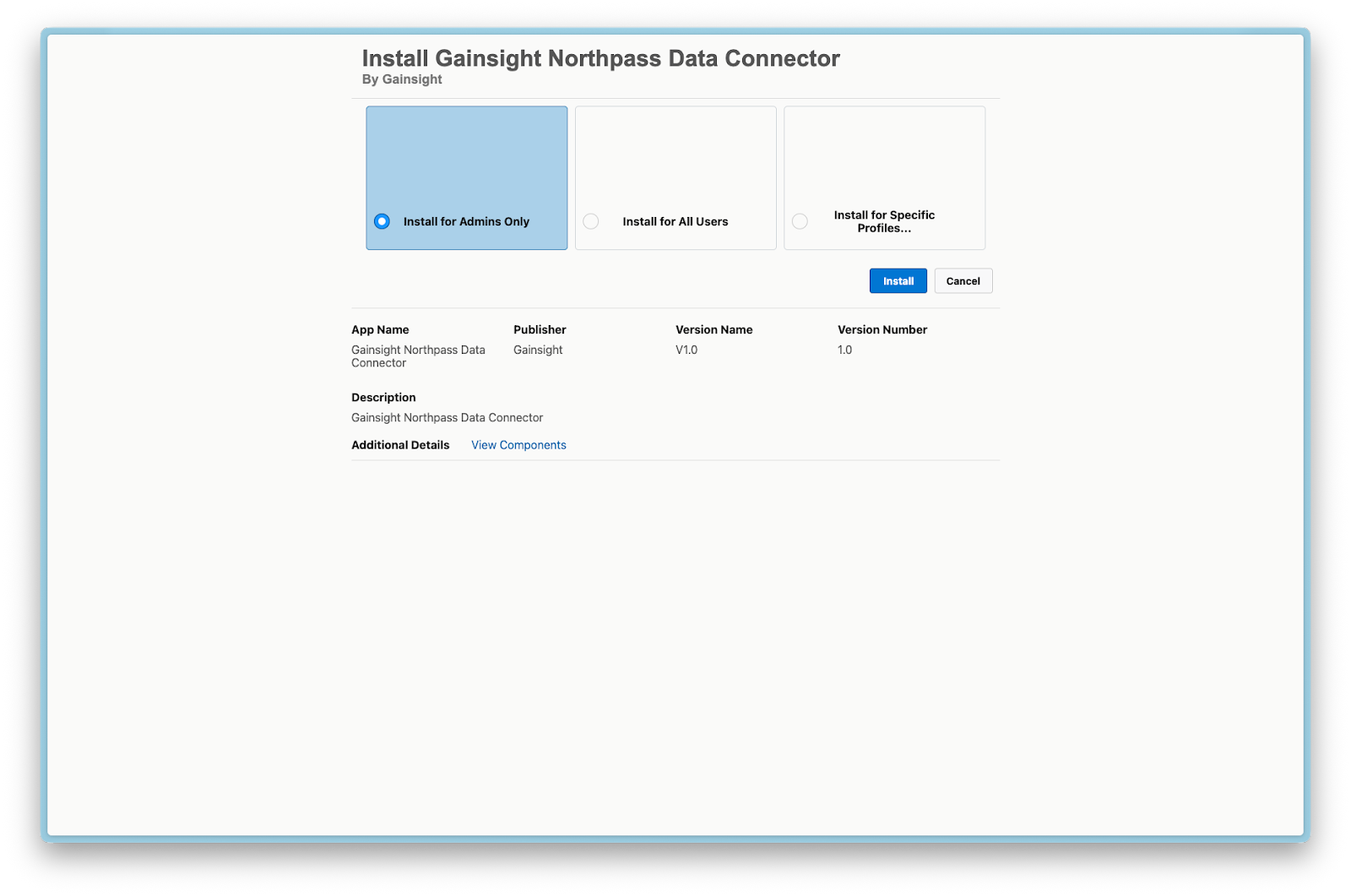Choose the Install for All Users option
Viewport: 1351px width, 896px height.
pyautogui.click(x=590, y=220)
